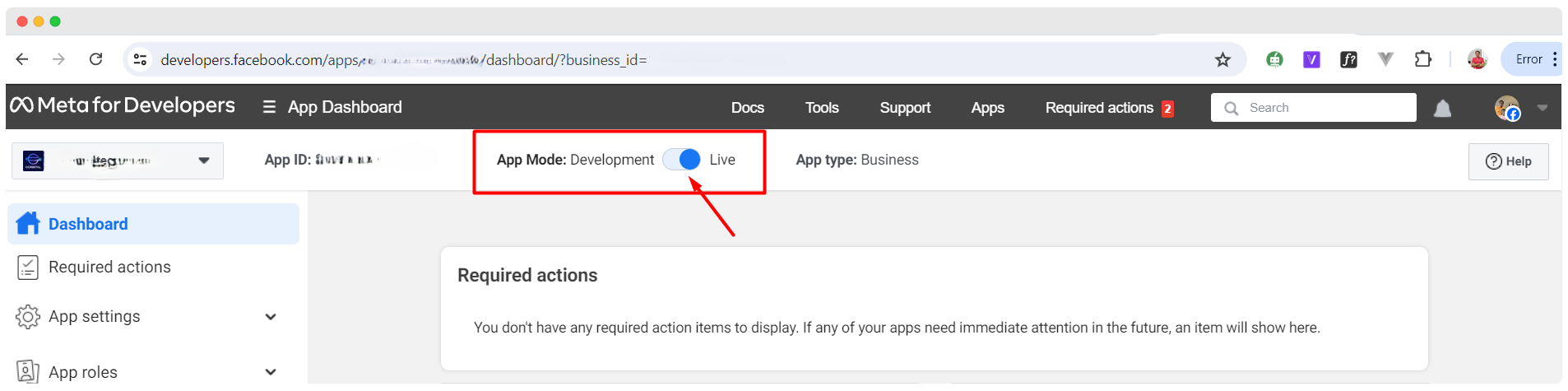Open the gray V-shaped extension icon
The width and height of the screenshot is (1568, 391).
pos(1385,59)
